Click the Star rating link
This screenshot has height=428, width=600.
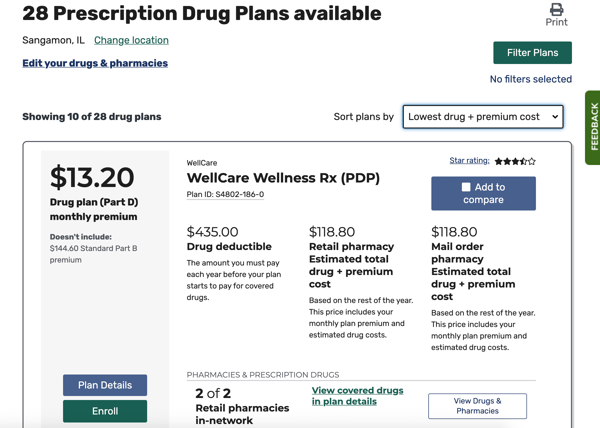(x=469, y=161)
